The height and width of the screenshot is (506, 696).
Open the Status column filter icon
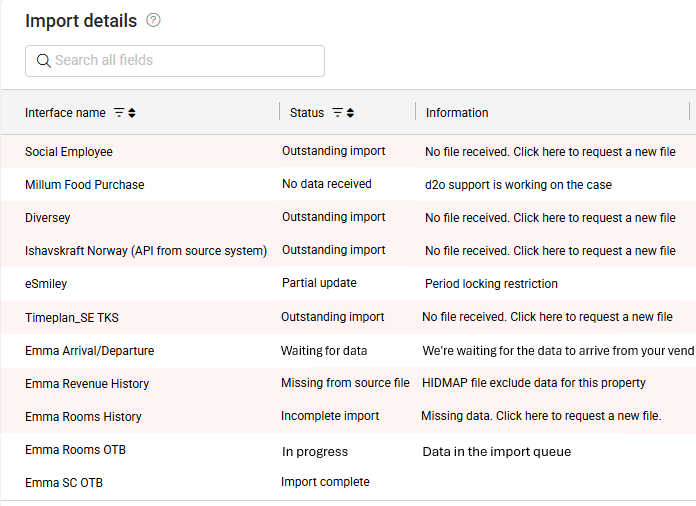337,113
